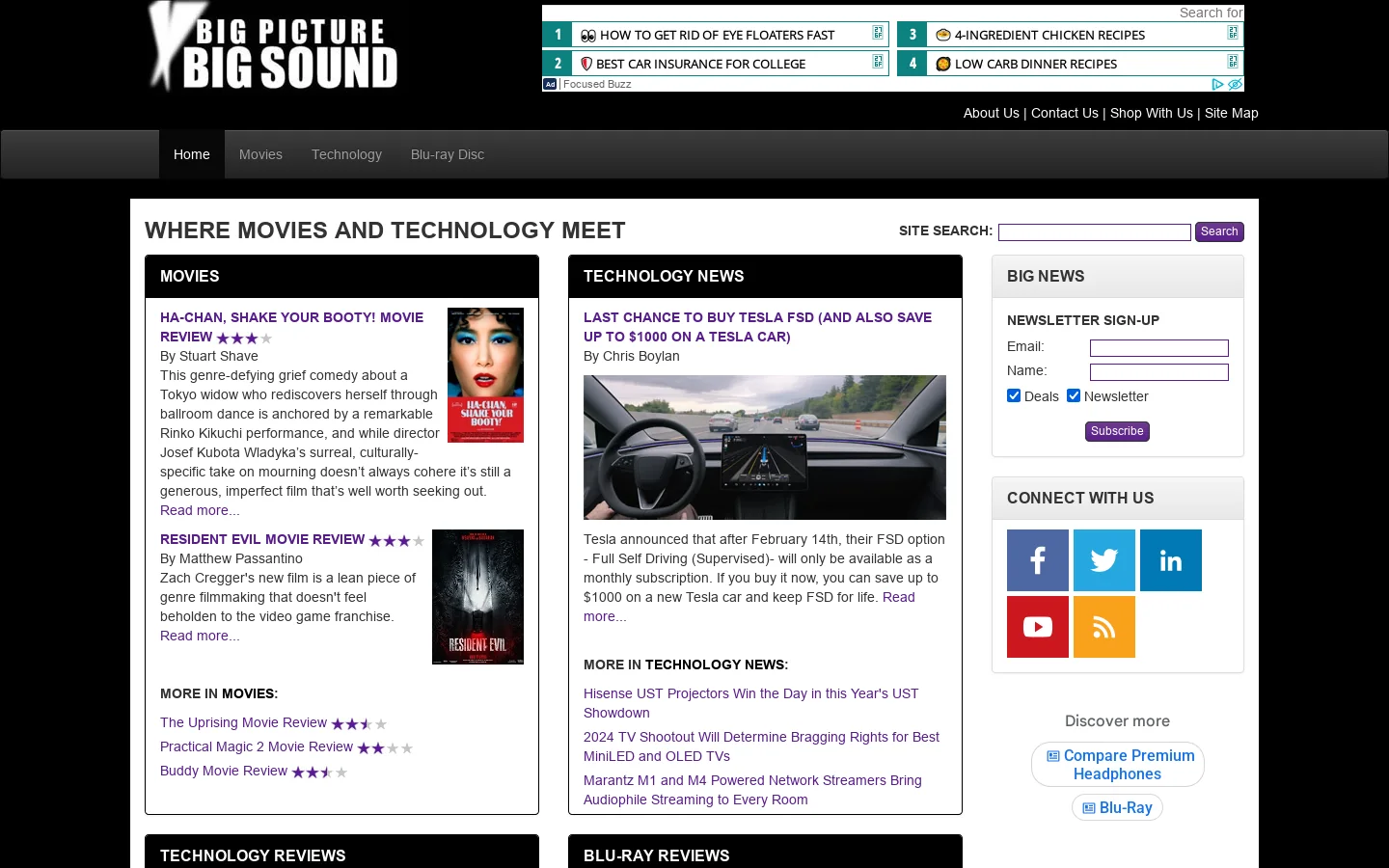Open ad: Low carb dinner recipes
The height and width of the screenshot is (868, 1389).
(1071, 64)
